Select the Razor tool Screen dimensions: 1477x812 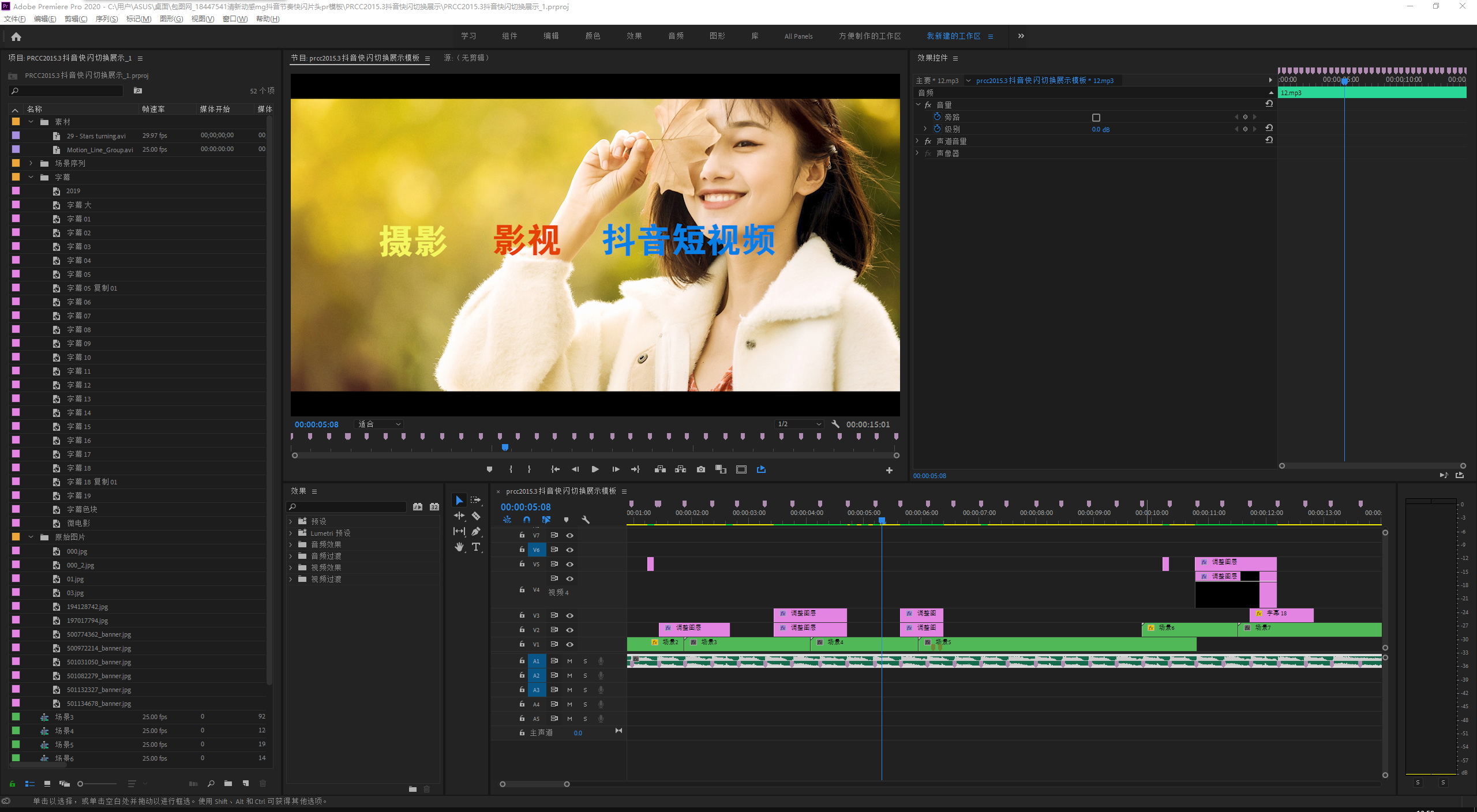click(x=476, y=516)
